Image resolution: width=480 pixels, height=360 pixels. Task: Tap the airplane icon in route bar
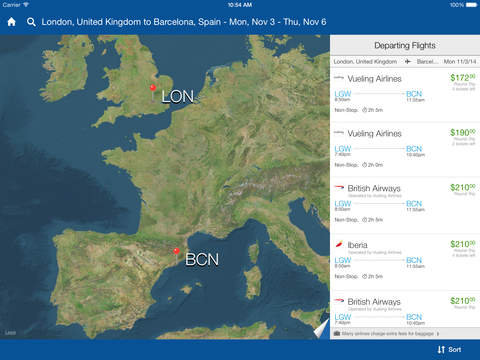(x=407, y=61)
